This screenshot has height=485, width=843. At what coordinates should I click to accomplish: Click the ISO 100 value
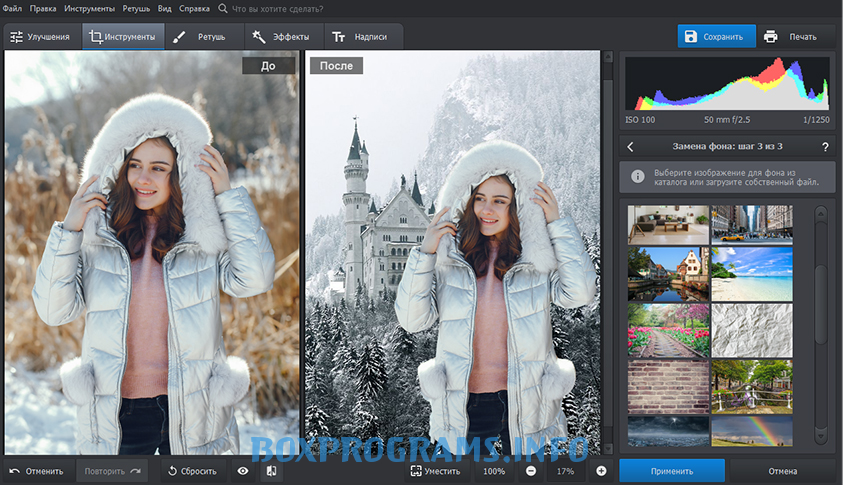640,120
